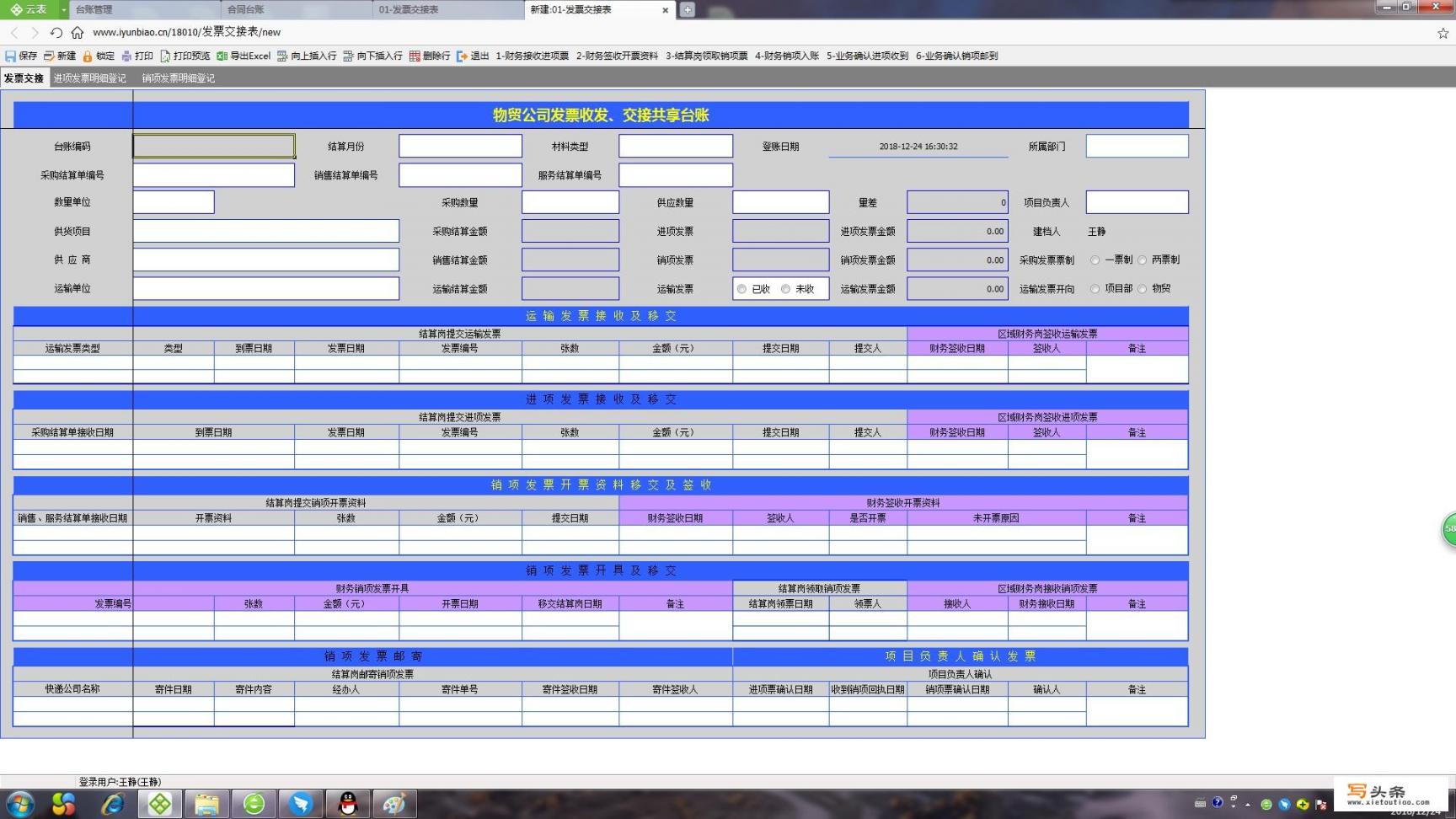Expand the 云表 dropdown arrow
This screenshot has width=1456, height=819.
(x=63, y=9)
